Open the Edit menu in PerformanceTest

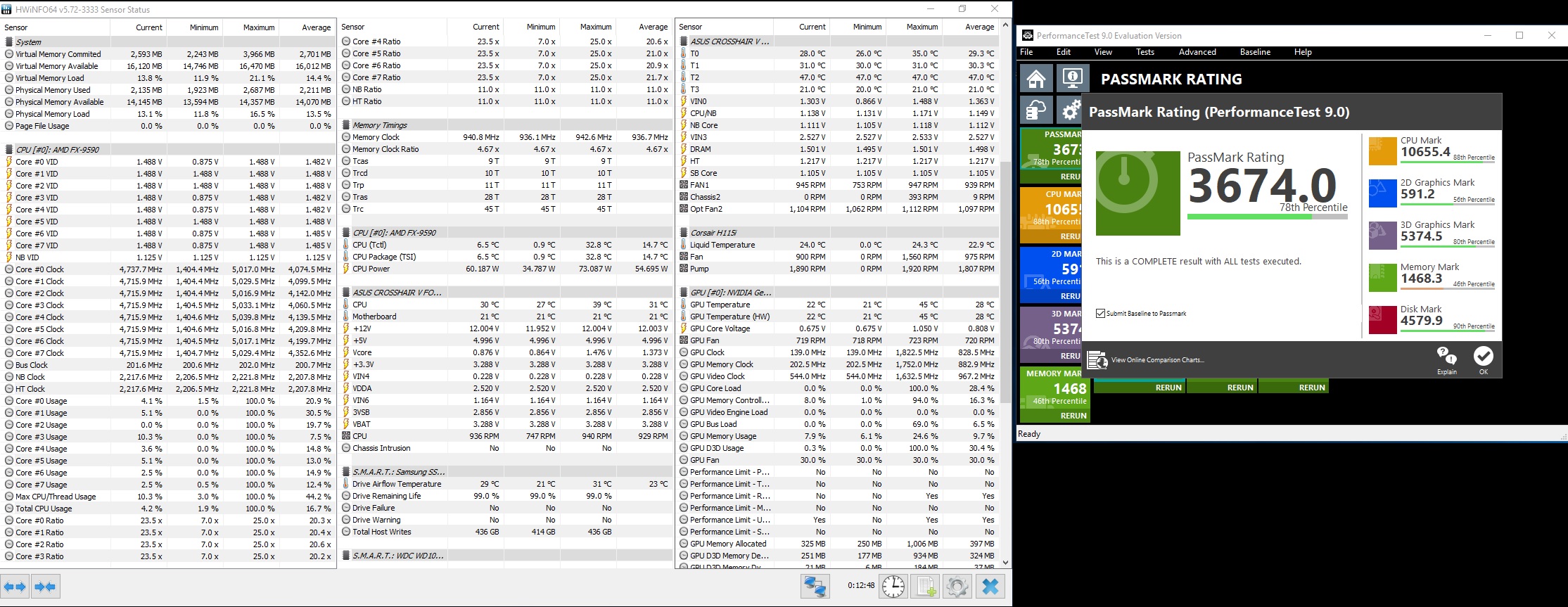1064,52
